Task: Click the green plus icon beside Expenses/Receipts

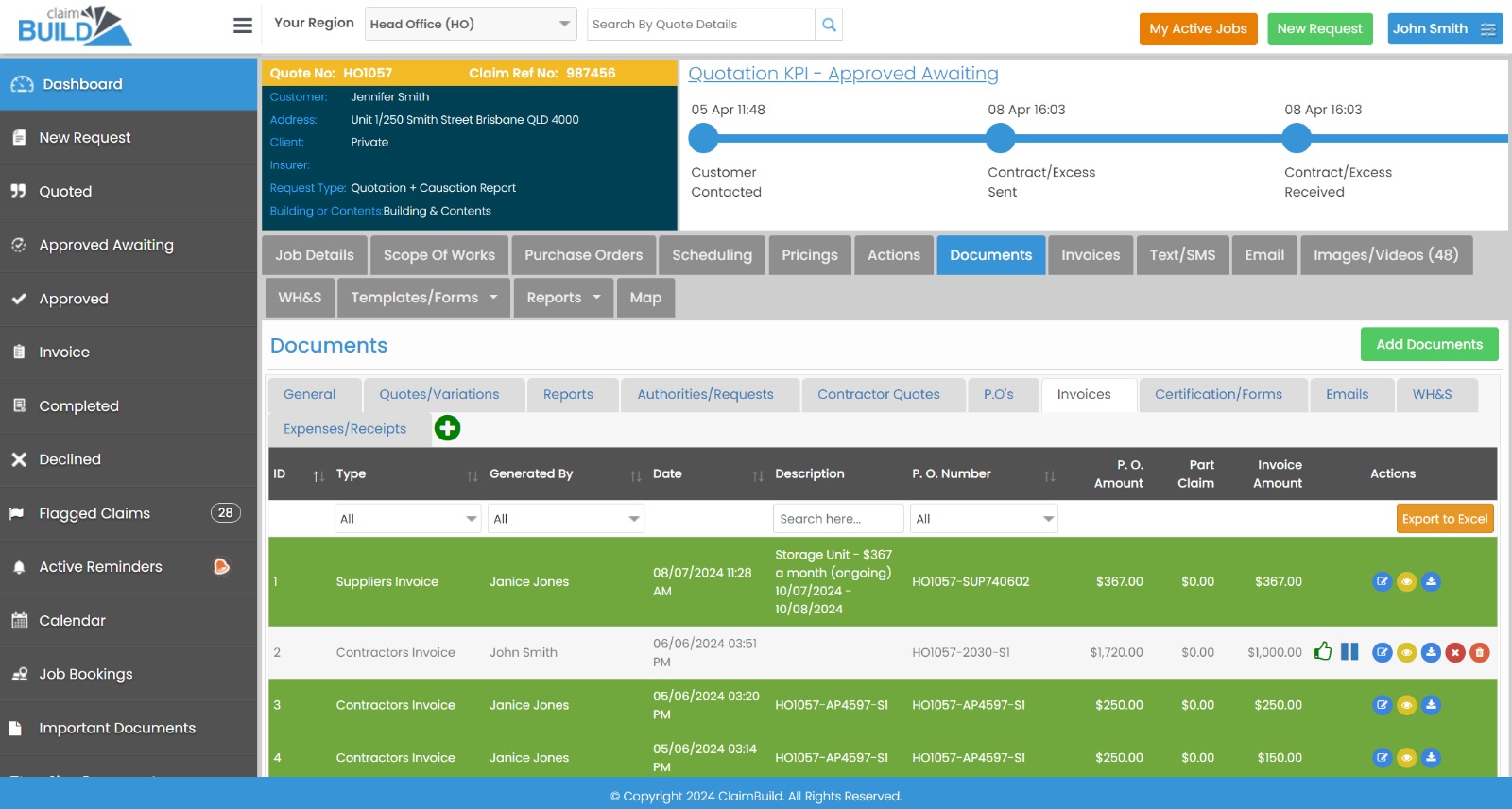Action: (x=447, y=428)
